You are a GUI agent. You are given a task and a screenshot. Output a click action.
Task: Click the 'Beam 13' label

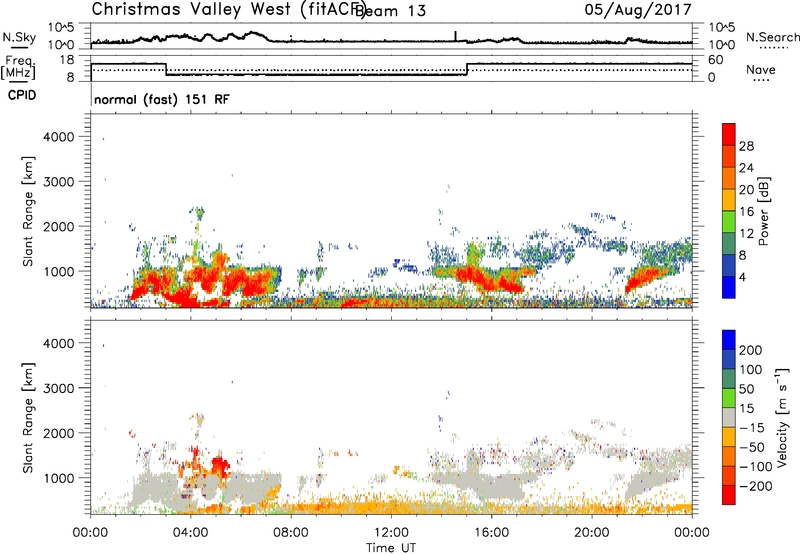click(x=390, y=11)
